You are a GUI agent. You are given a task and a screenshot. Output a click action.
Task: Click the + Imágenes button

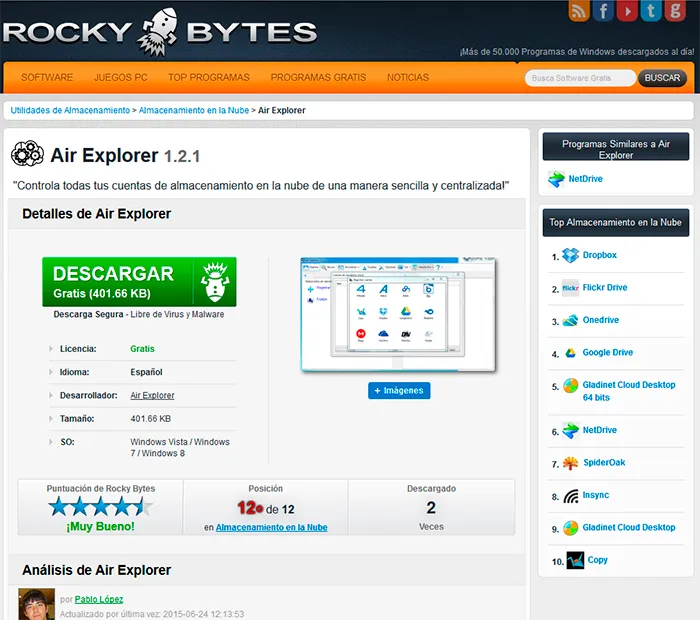pos(399,391)
